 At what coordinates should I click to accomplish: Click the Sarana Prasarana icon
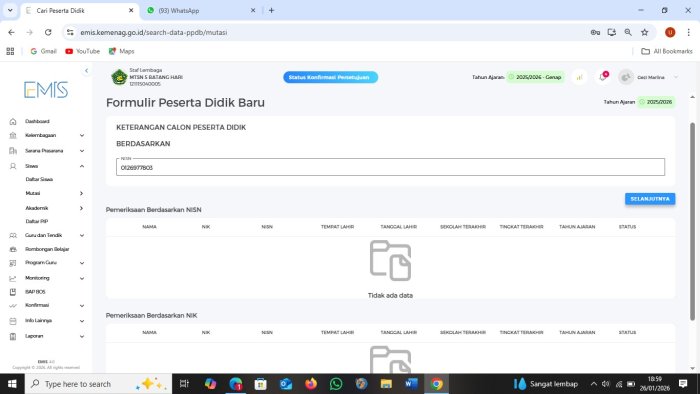(x=13, y=151)
